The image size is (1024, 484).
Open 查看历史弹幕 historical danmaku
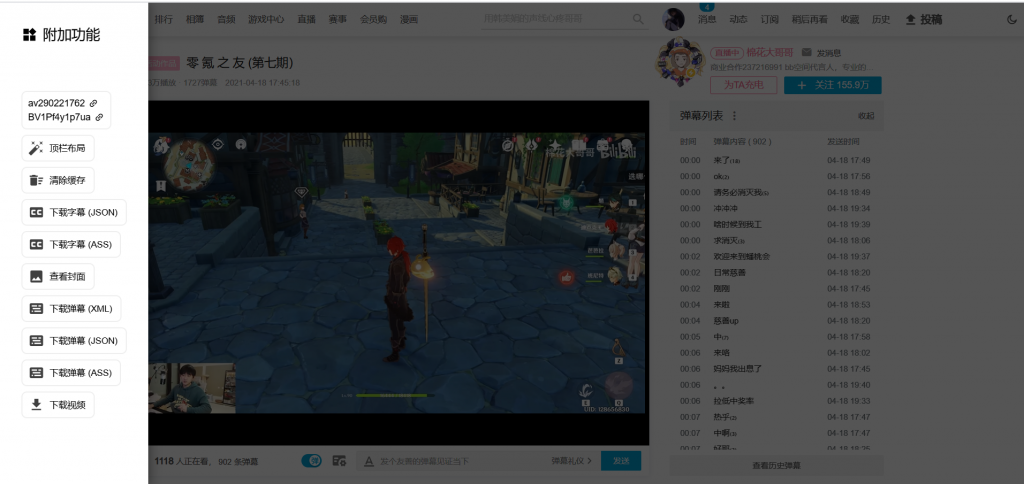(776, 466)
